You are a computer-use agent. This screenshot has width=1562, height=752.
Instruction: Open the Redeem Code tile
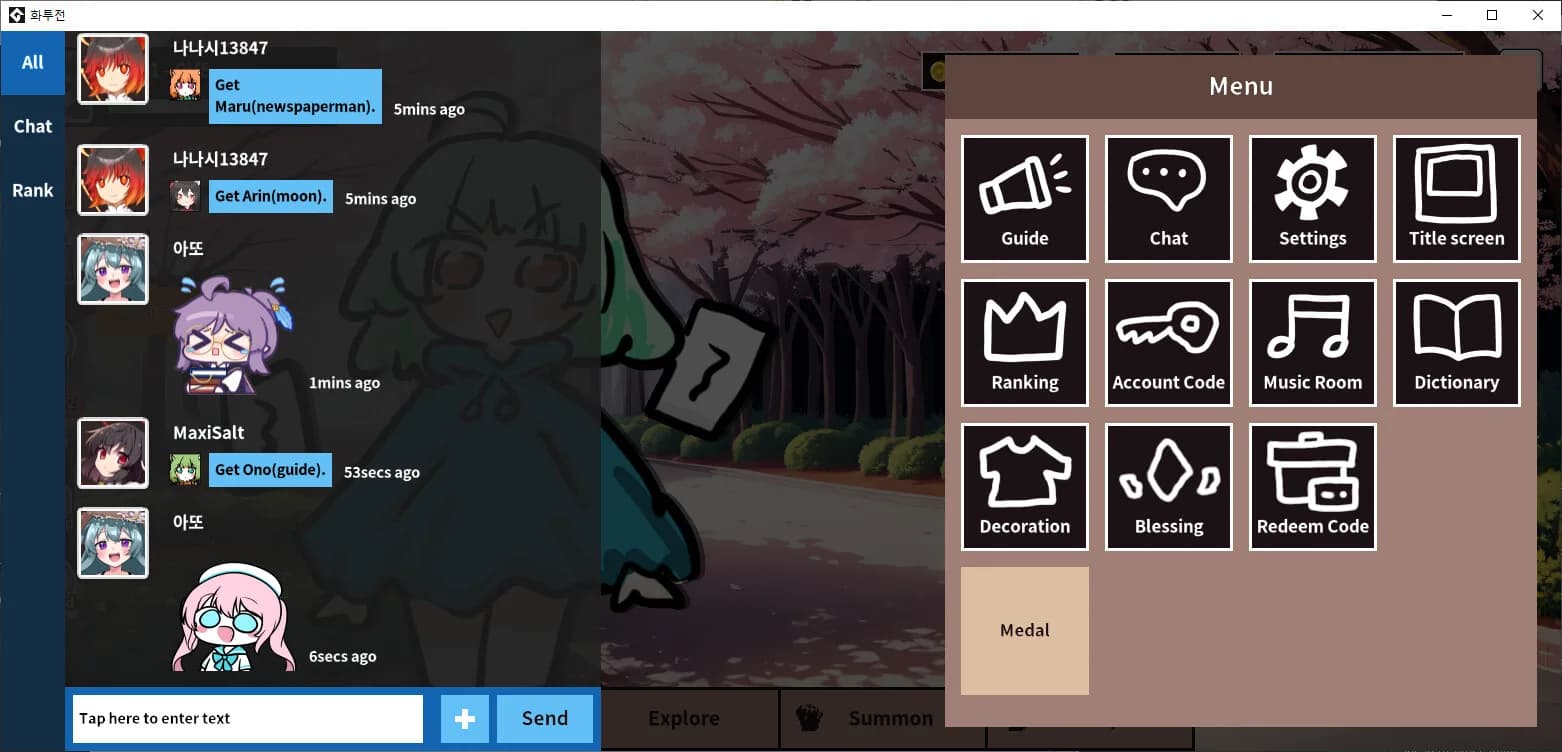1313,487
